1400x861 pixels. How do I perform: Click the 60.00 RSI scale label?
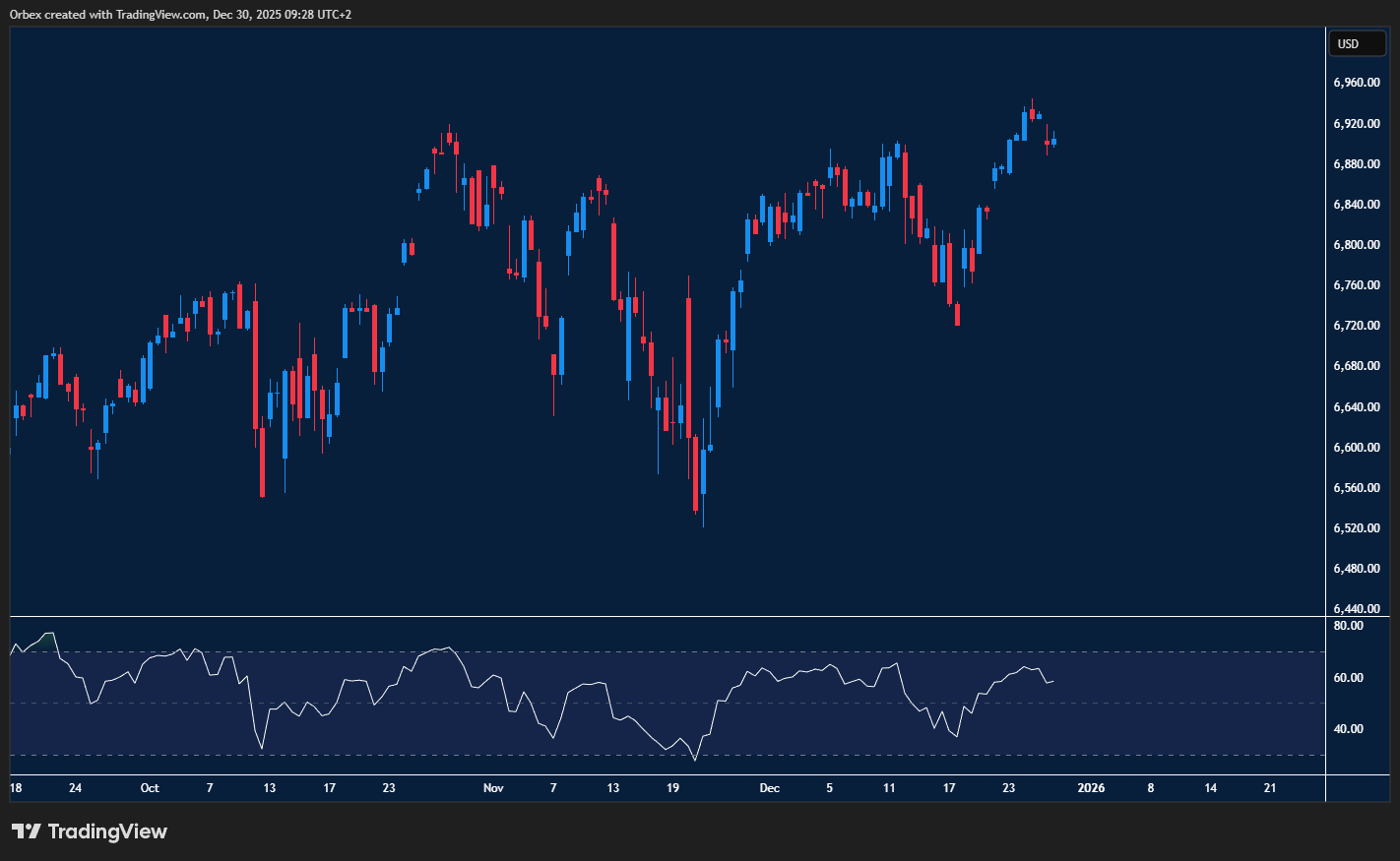[1348, 678]
